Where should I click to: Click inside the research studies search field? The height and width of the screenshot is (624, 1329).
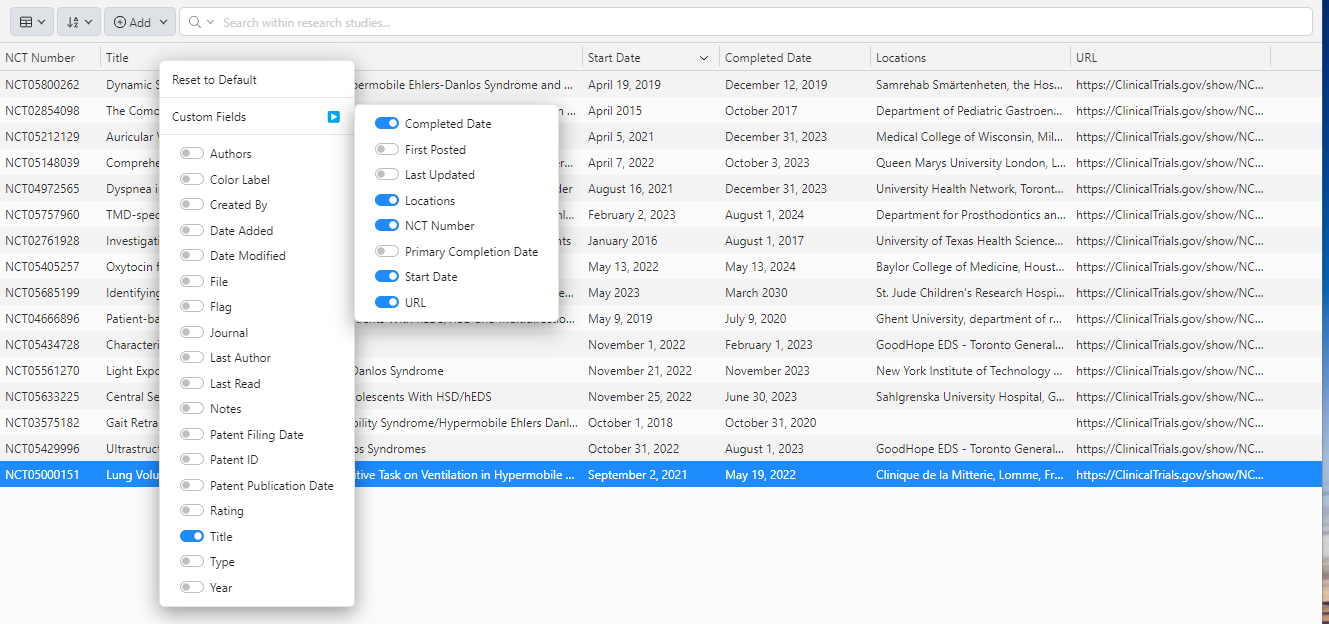600,21
